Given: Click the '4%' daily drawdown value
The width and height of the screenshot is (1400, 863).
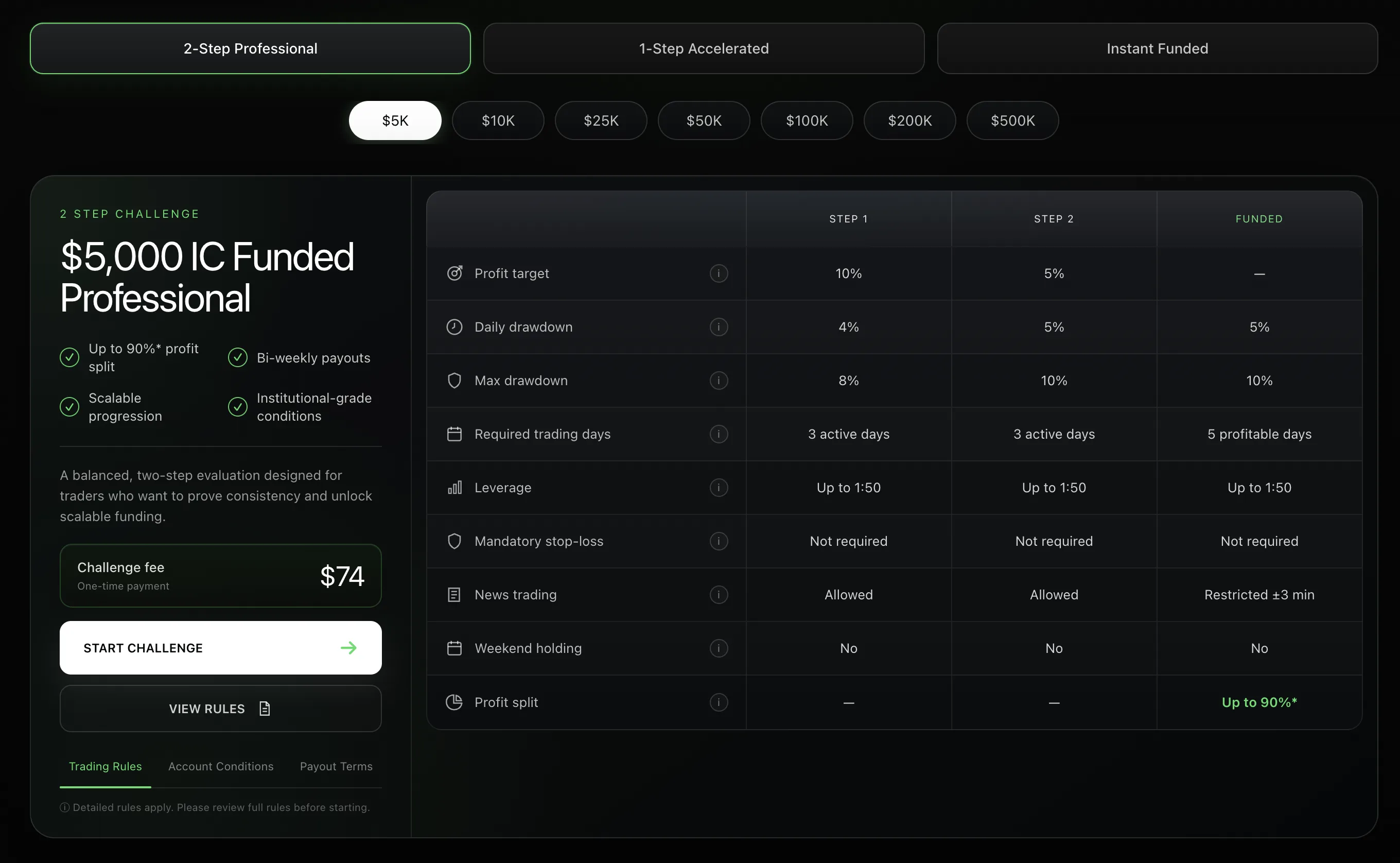Looking at the screenshot, I should [x=848, y=327].
